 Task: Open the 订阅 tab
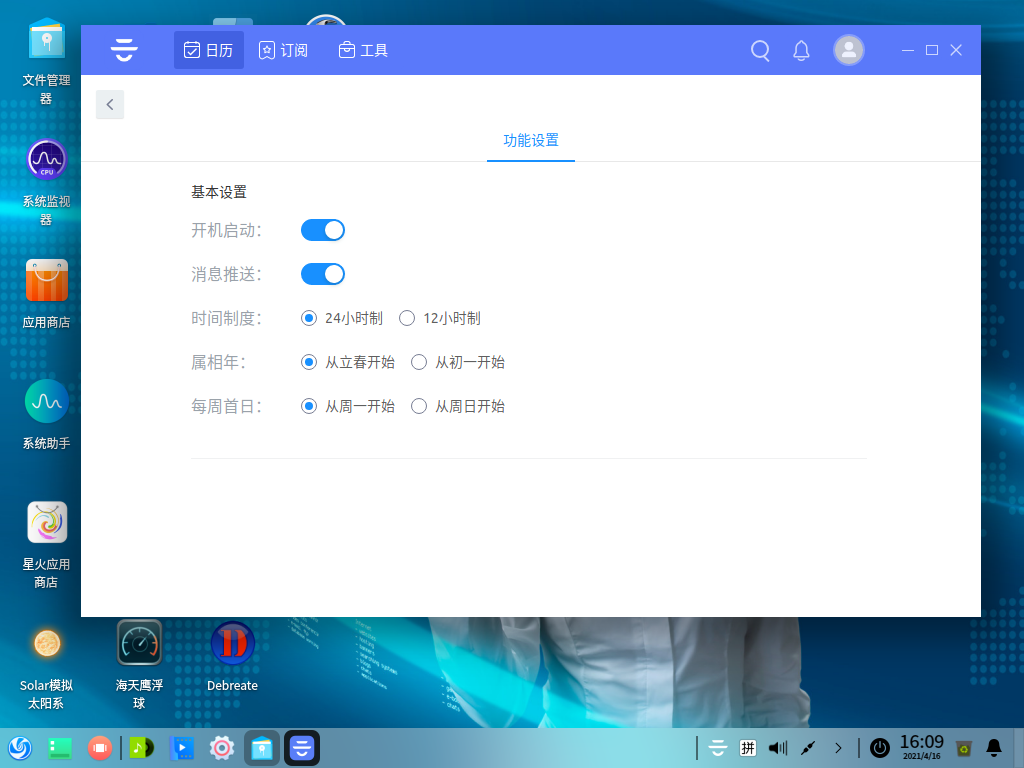pos(283,50)
